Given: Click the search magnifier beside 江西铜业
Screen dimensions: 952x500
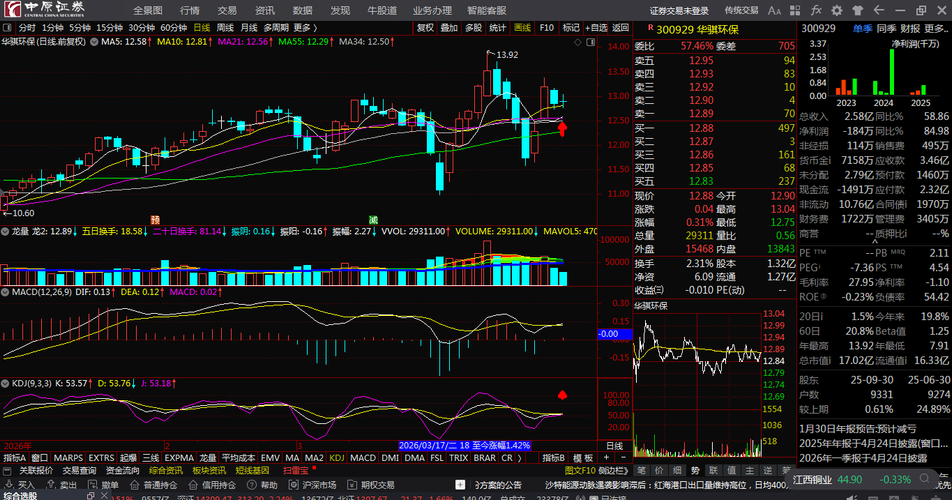Looking at the screenshot, I should (925, 479).
